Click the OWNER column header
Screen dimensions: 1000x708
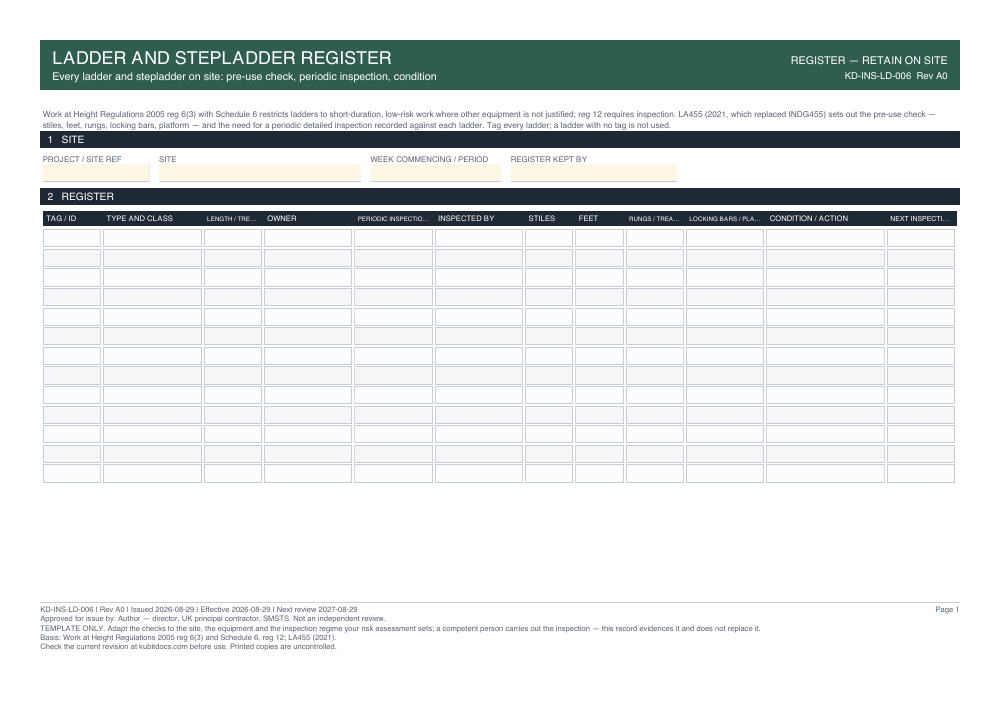coord(281,218)
